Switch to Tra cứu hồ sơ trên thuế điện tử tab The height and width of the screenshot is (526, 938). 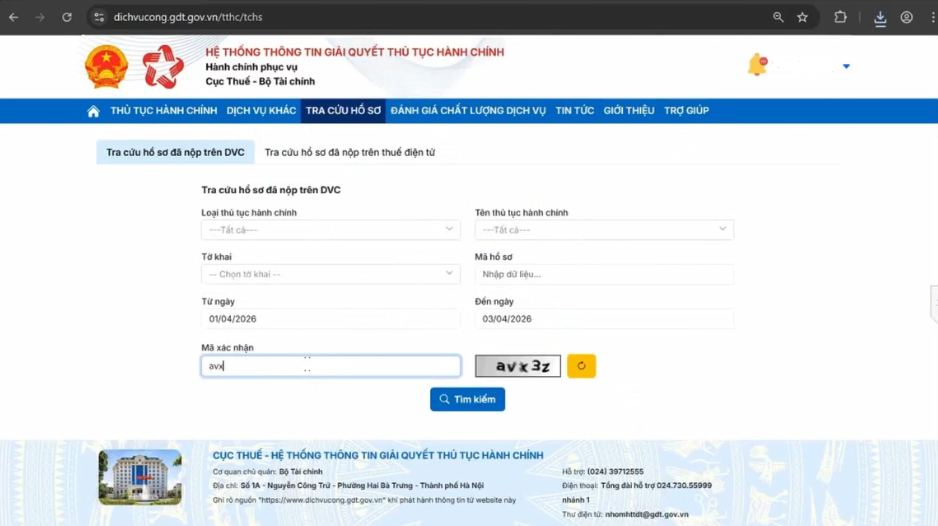349,153
